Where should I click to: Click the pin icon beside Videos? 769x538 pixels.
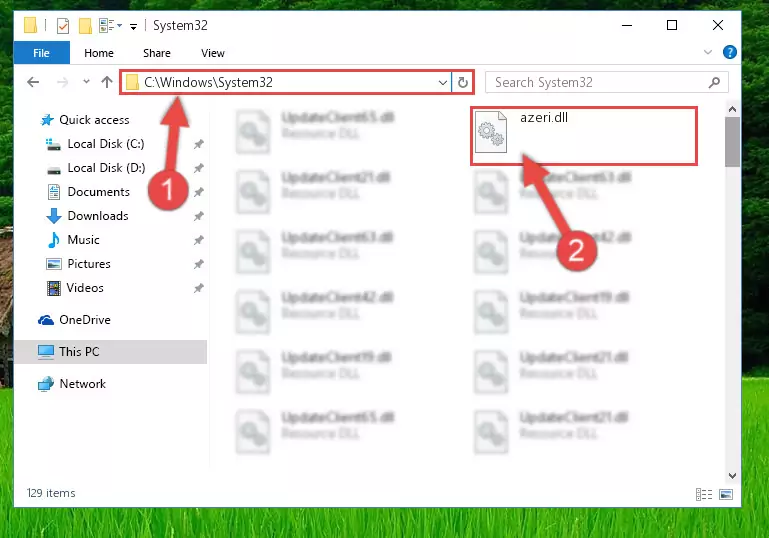[199, 288]
